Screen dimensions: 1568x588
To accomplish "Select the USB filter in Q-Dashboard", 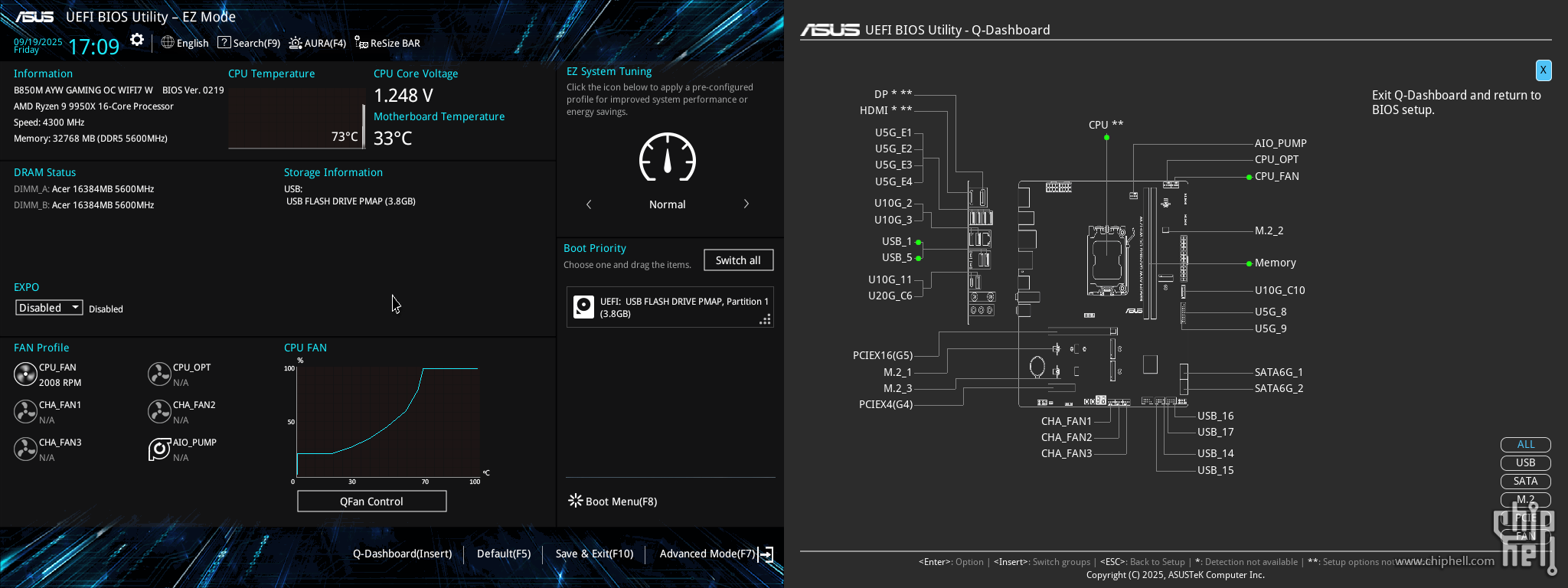I will (x=1525, y=463).
